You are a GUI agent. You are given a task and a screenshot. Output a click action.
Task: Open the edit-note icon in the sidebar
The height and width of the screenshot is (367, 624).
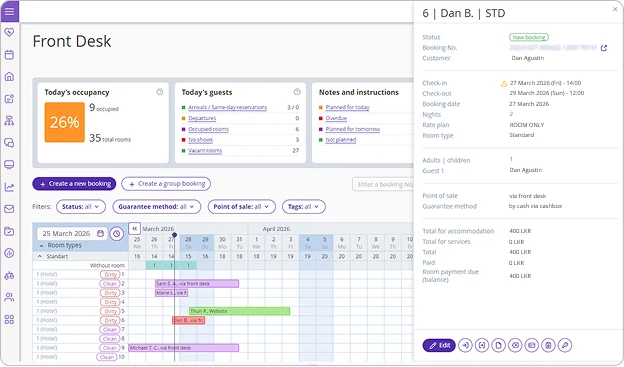[x=9, y=99]
